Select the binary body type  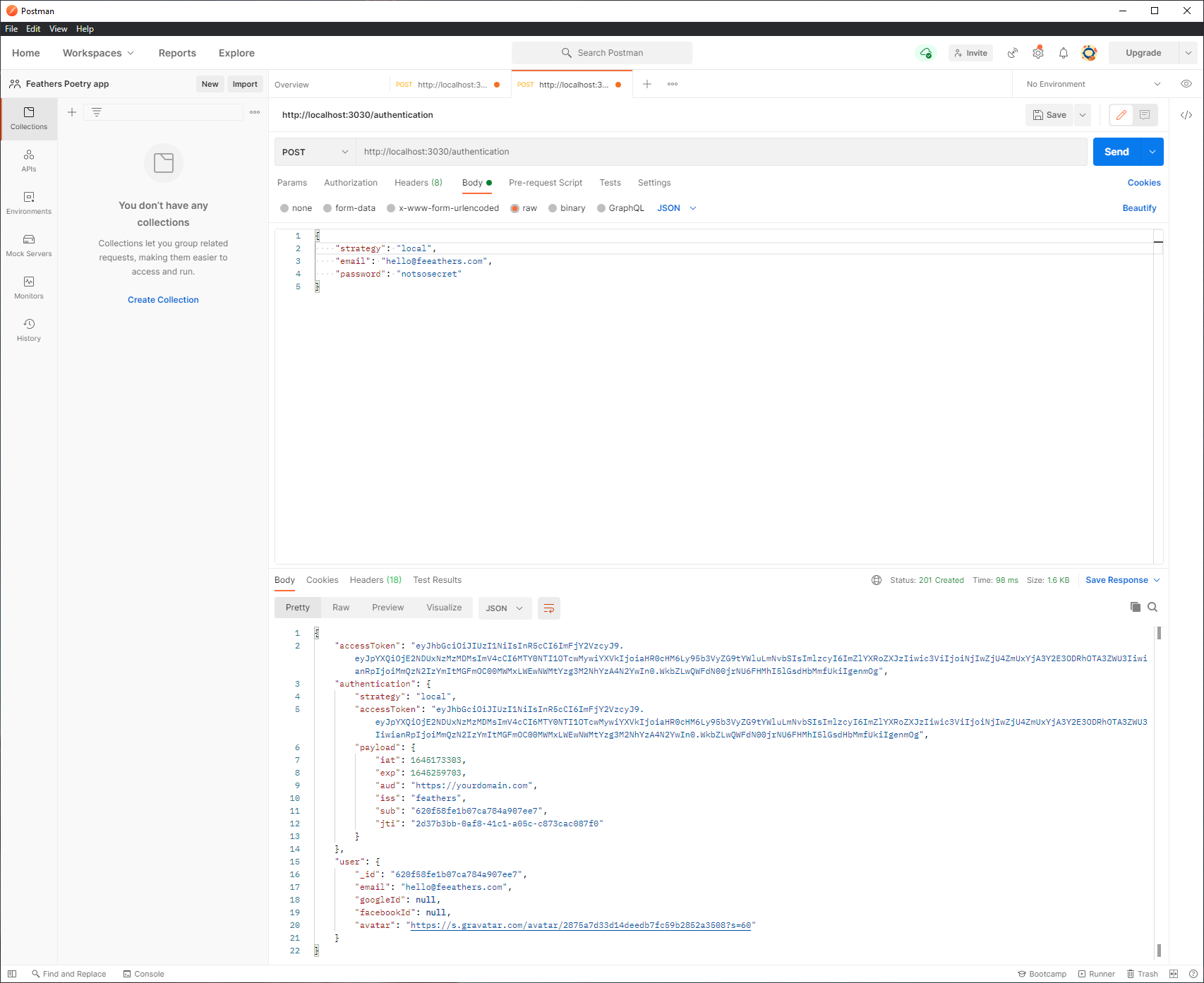click(553, 208)
